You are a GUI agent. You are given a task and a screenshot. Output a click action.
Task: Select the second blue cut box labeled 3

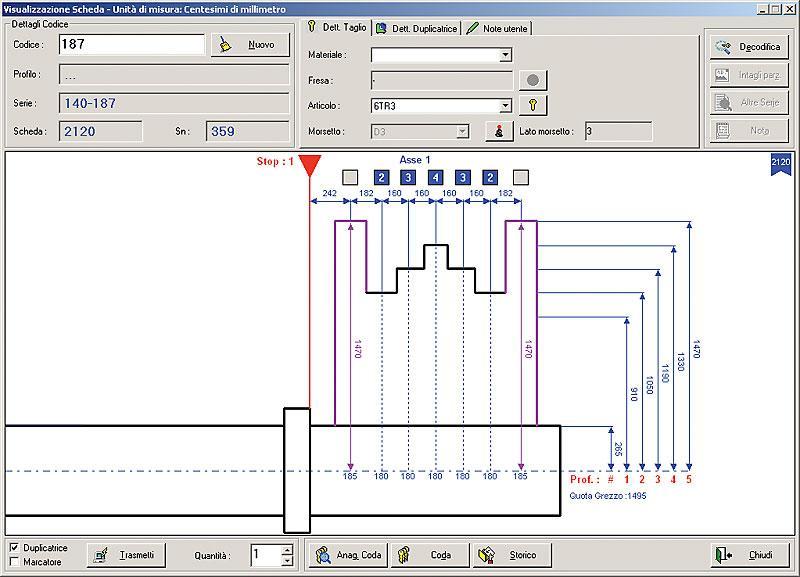(x=463, y=178)
